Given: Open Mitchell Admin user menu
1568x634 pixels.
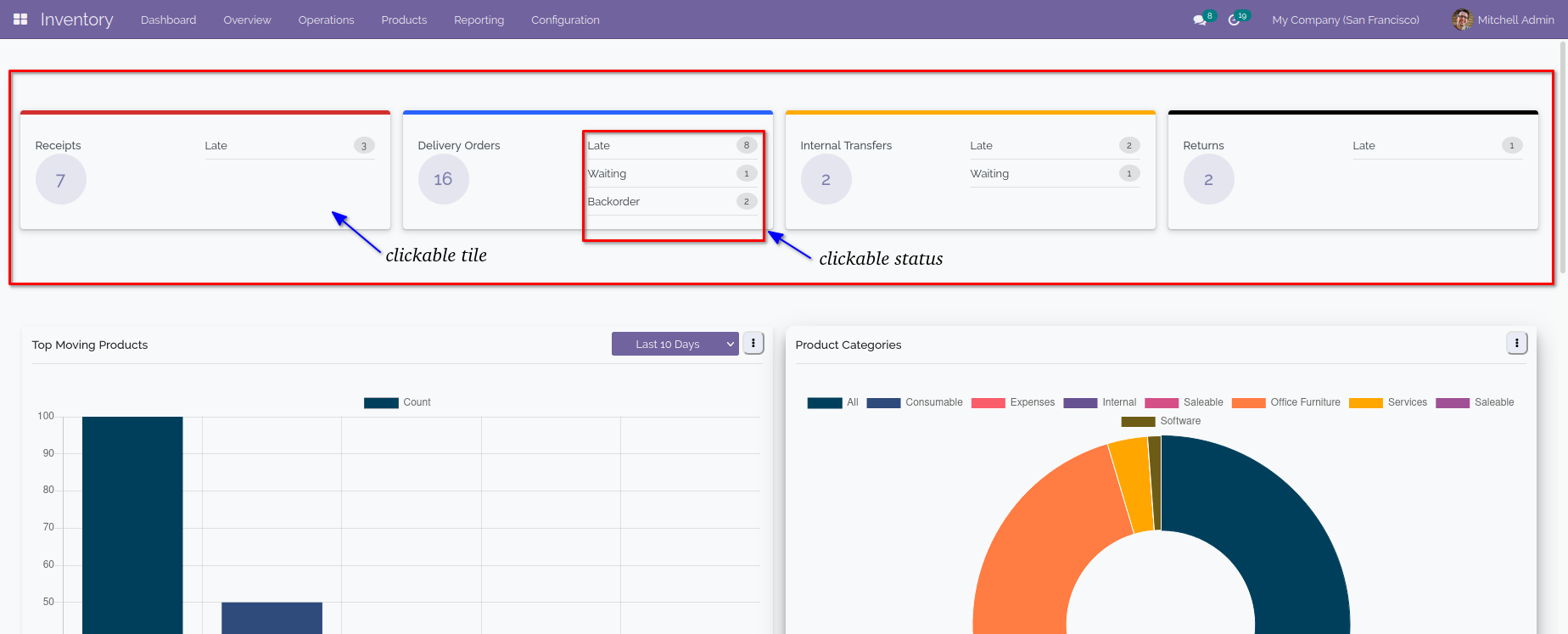Looking at the screenshot, I should (x=1503, y=20).
